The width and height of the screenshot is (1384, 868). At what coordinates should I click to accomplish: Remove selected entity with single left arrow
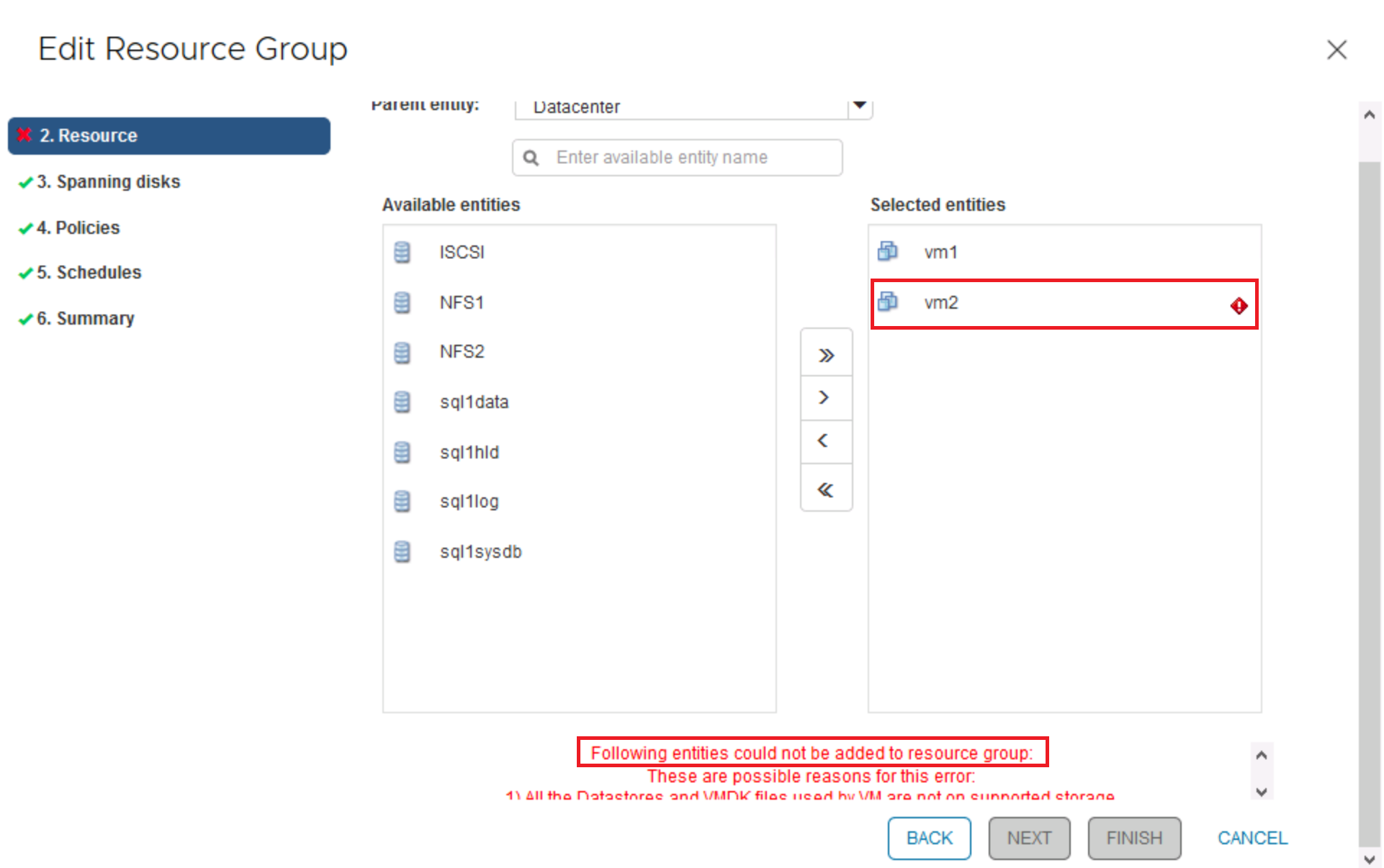point(826,440)
